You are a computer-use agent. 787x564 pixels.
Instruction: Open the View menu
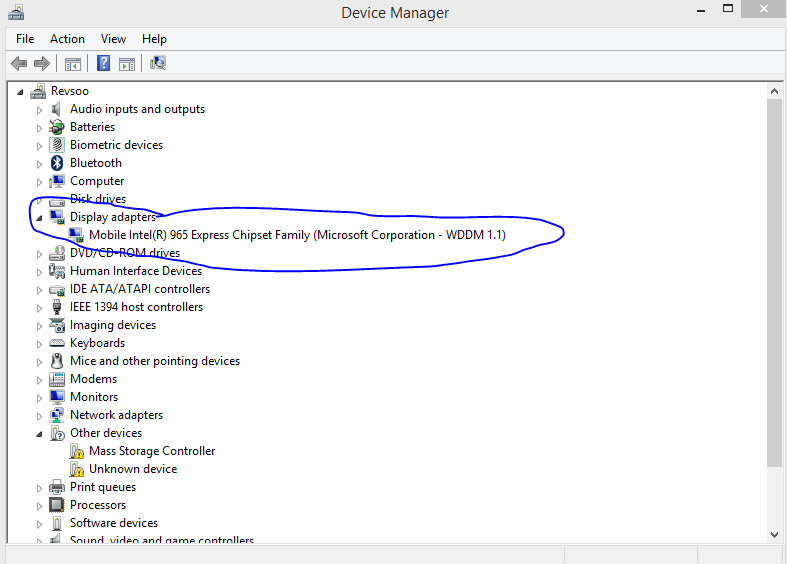[x=113, y=39]
